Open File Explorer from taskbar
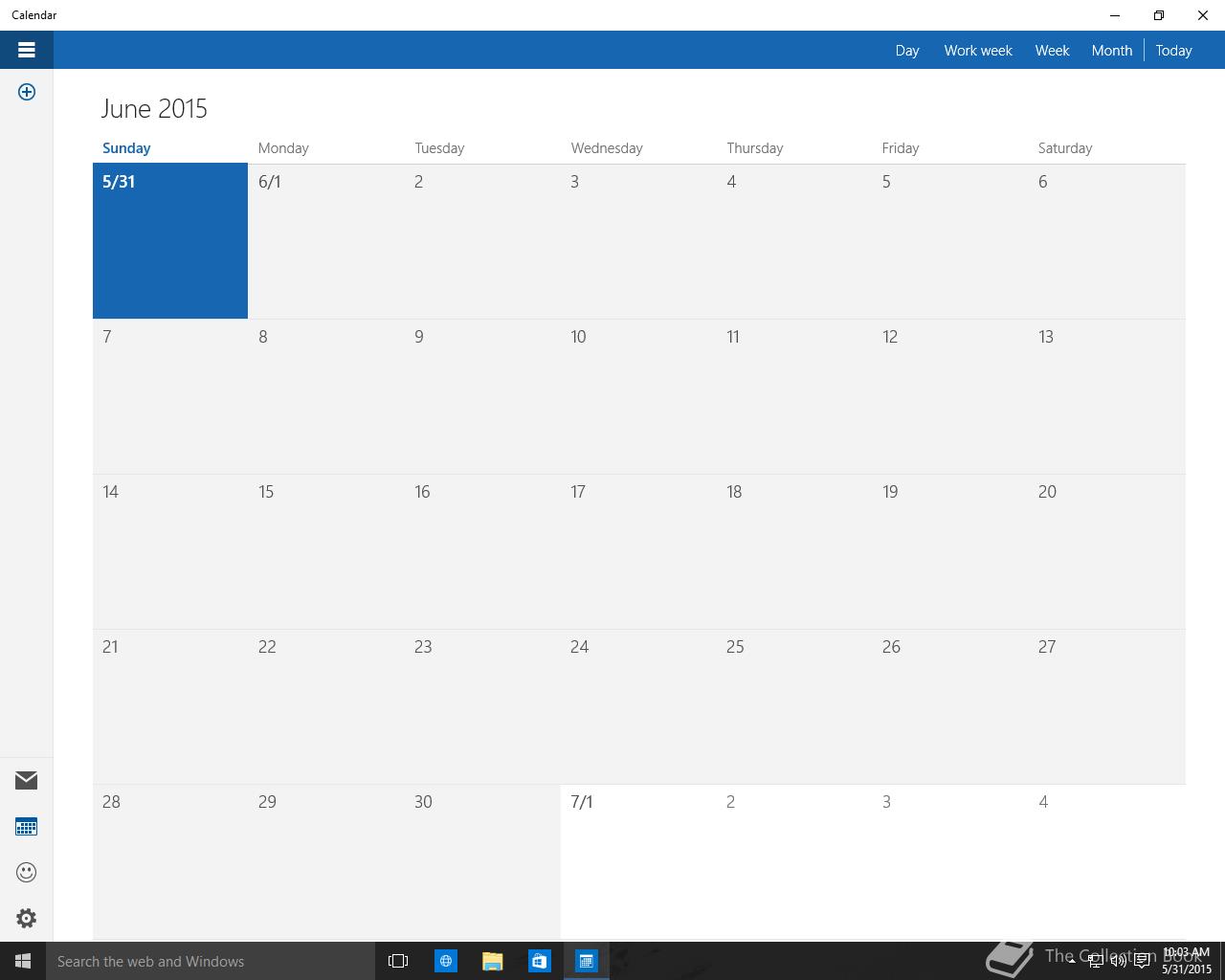1225x980 pixels. click(x=492, y=961)
